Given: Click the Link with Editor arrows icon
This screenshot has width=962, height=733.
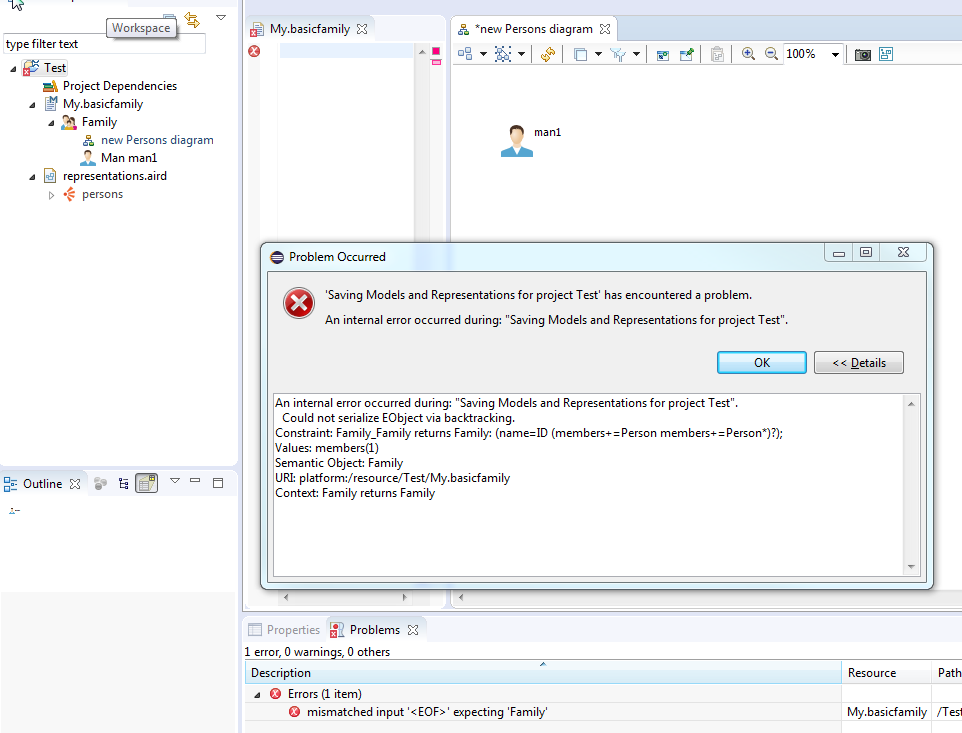Looking at the screenshot, I should click(x=192, y=20).
